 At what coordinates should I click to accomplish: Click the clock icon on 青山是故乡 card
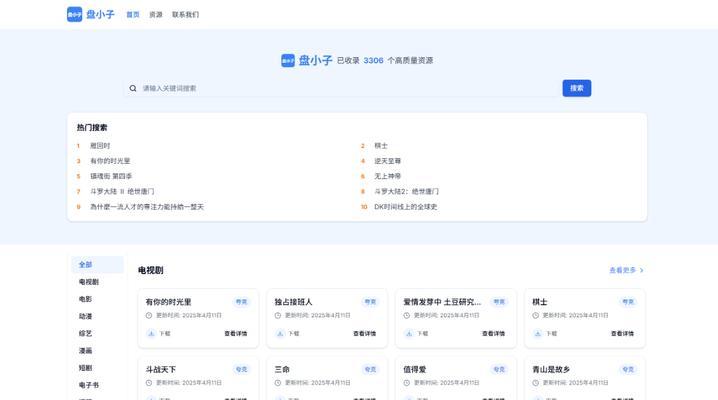[x=535, y=383]
